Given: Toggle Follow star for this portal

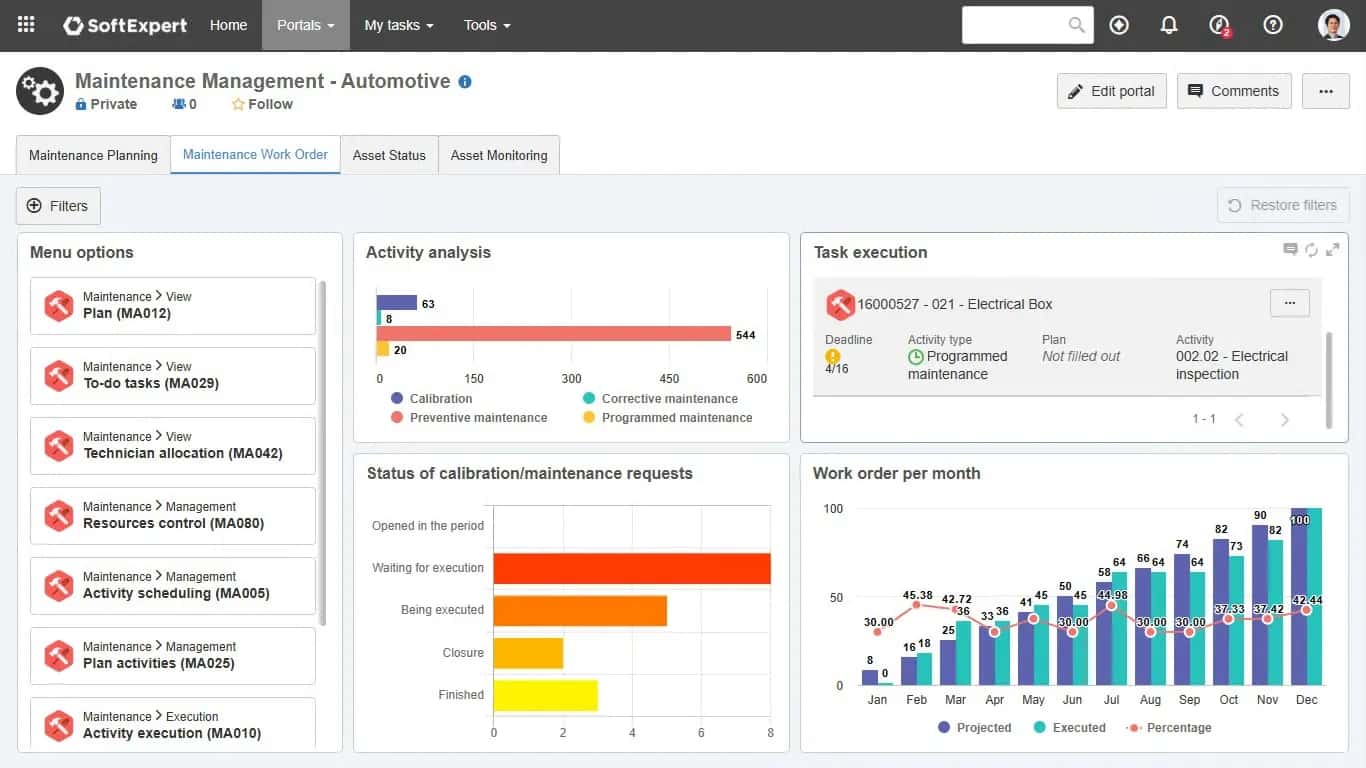Looking at the screenshot, I should [x=262, y=104].
